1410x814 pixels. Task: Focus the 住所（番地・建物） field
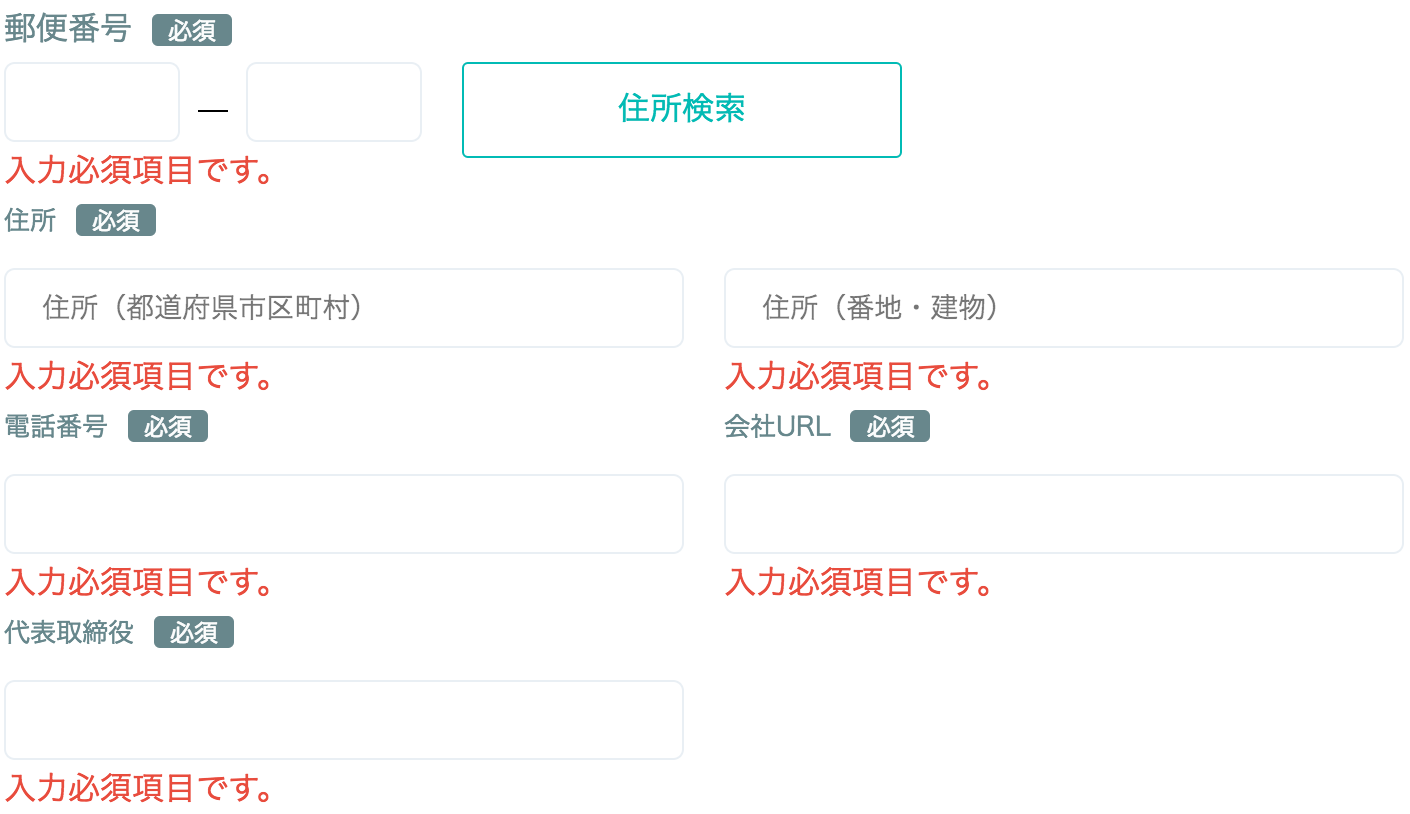click(1064, 308)
